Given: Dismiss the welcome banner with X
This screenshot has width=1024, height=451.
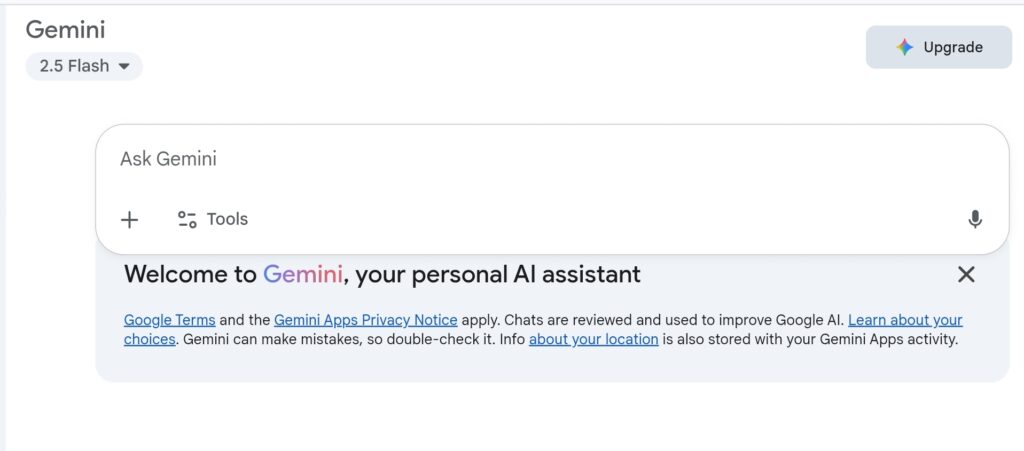Looking at the screenshot, I should click(966, 274).
